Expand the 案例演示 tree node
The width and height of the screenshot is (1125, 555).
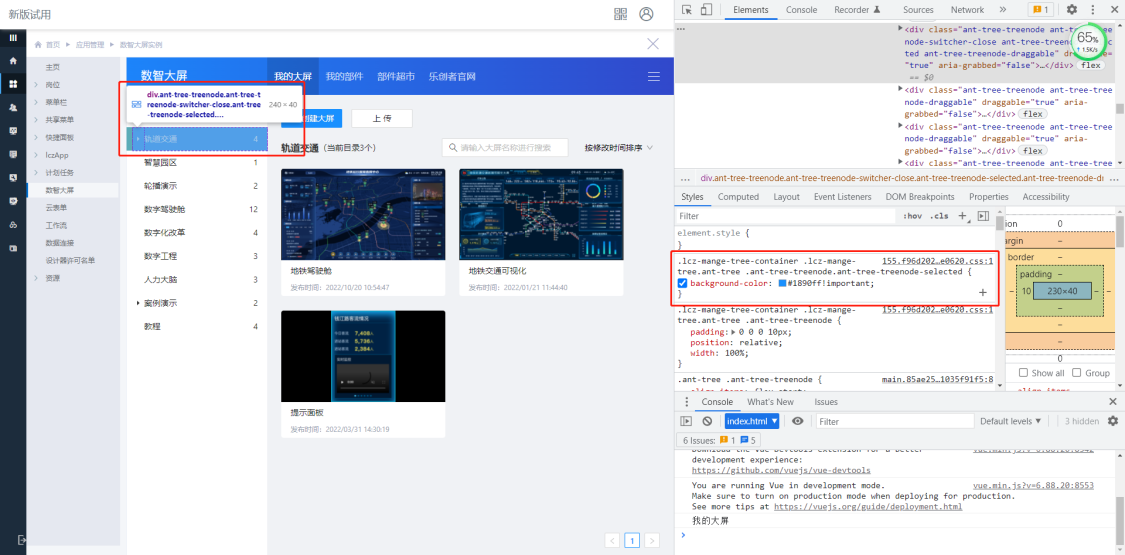(x=138, y=303)
